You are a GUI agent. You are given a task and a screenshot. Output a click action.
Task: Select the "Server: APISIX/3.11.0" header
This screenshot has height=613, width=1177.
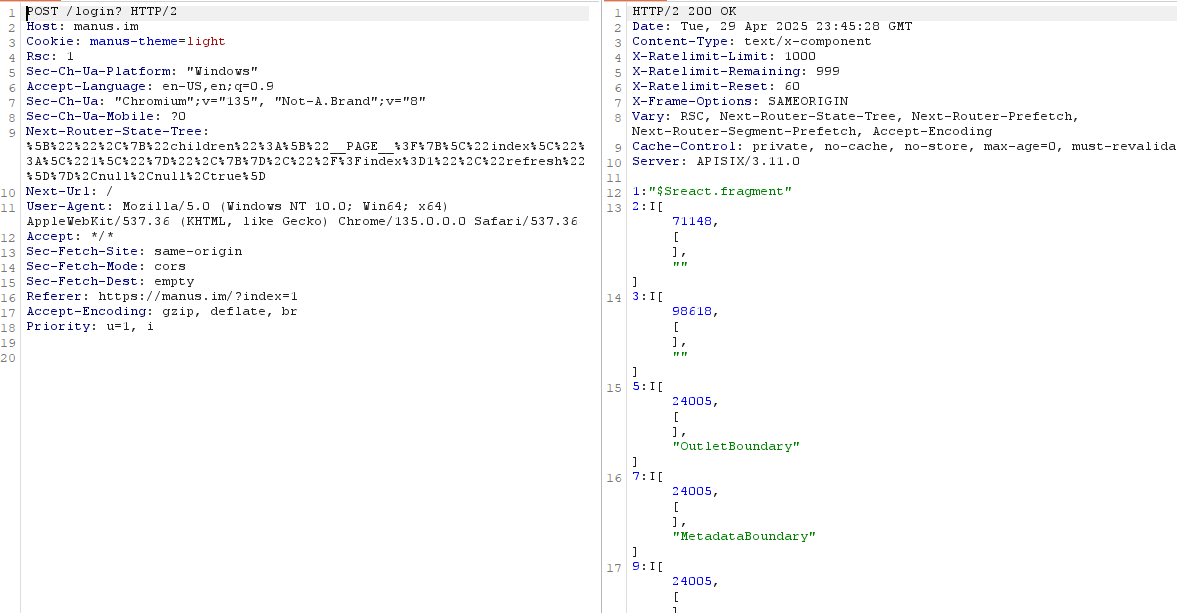point(715,161)
